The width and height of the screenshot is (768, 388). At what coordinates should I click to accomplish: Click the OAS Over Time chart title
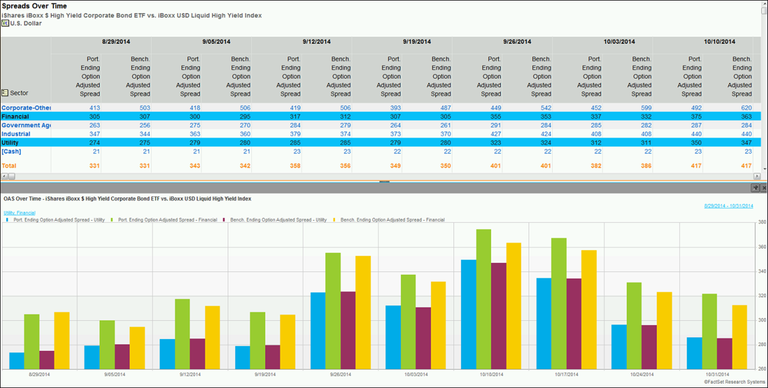(x=127, y=199)
